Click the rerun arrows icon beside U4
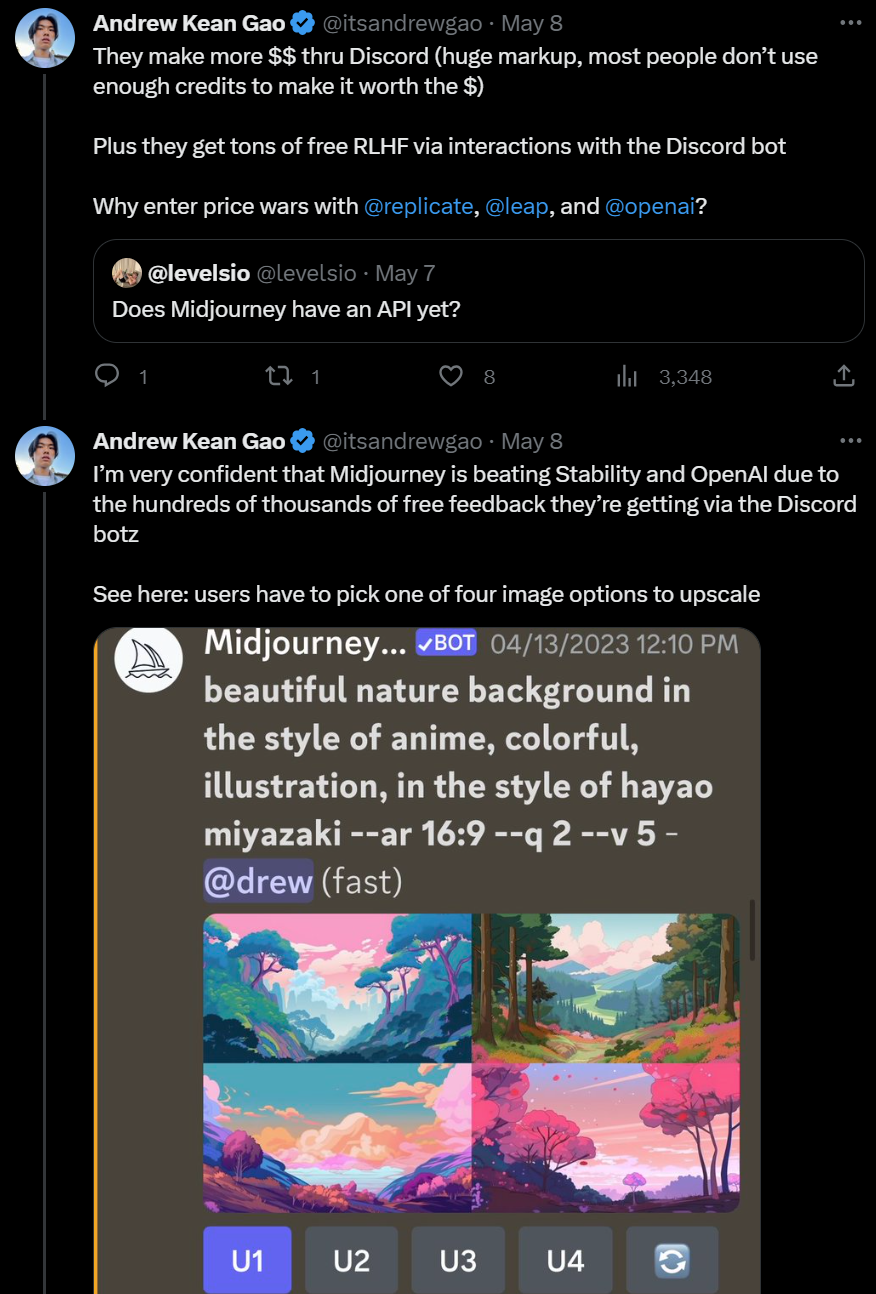The image size is (876, 1294). (671, 1260)
